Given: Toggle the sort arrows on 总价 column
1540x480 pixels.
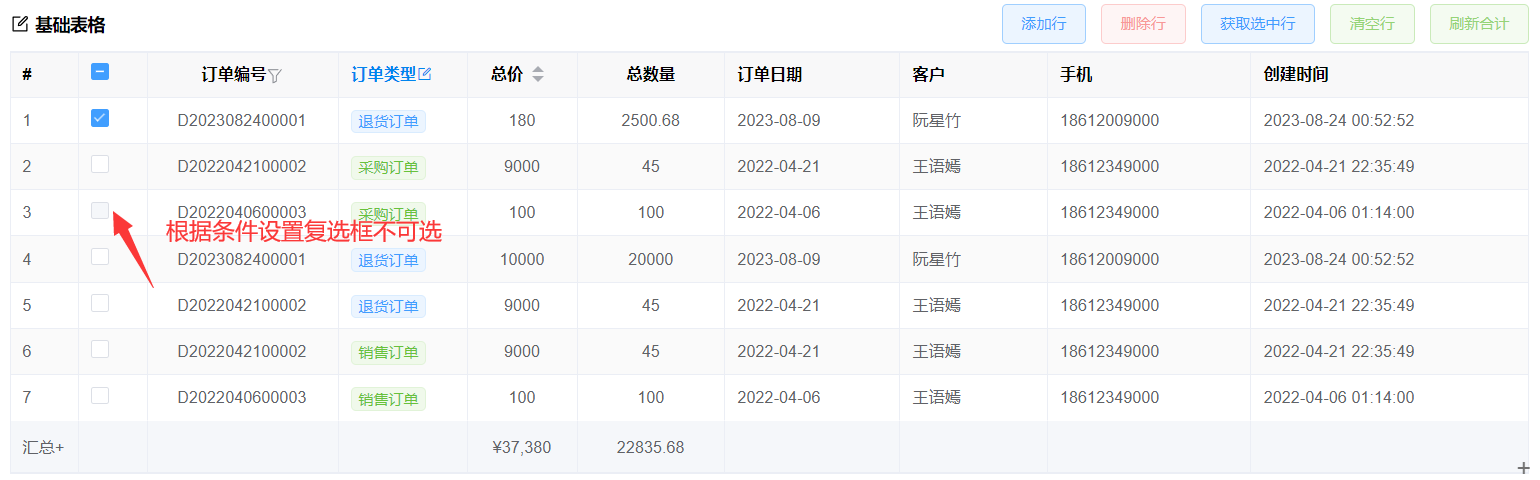Looking at the screenshot, I should point(538,74).
